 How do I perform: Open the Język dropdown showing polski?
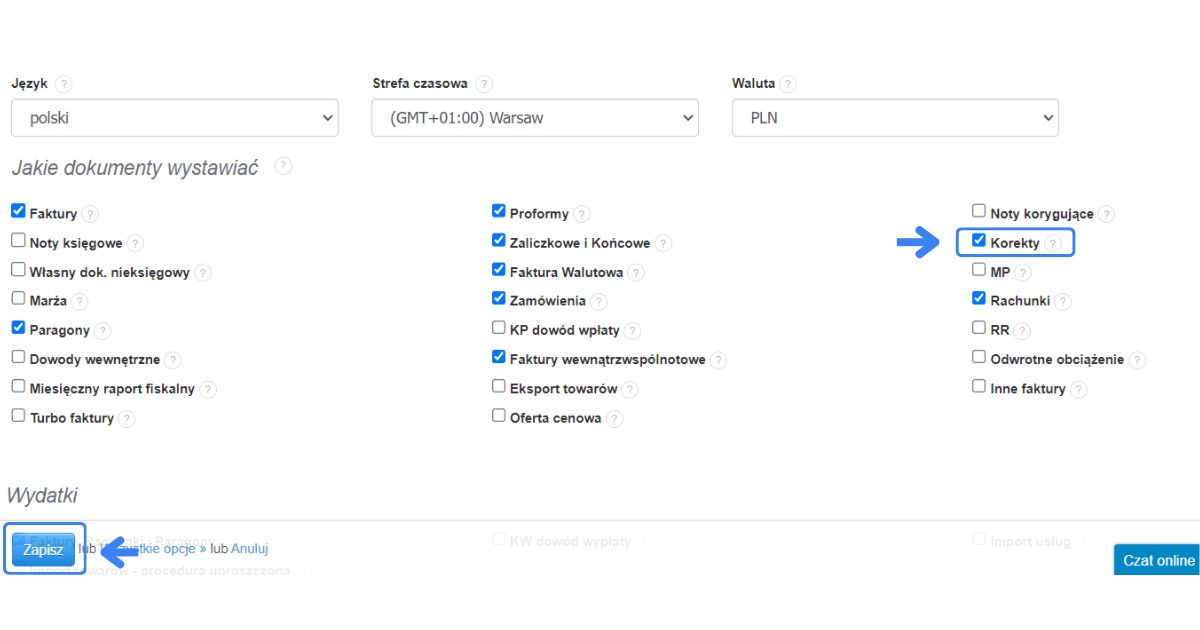(x=175, y=118)
